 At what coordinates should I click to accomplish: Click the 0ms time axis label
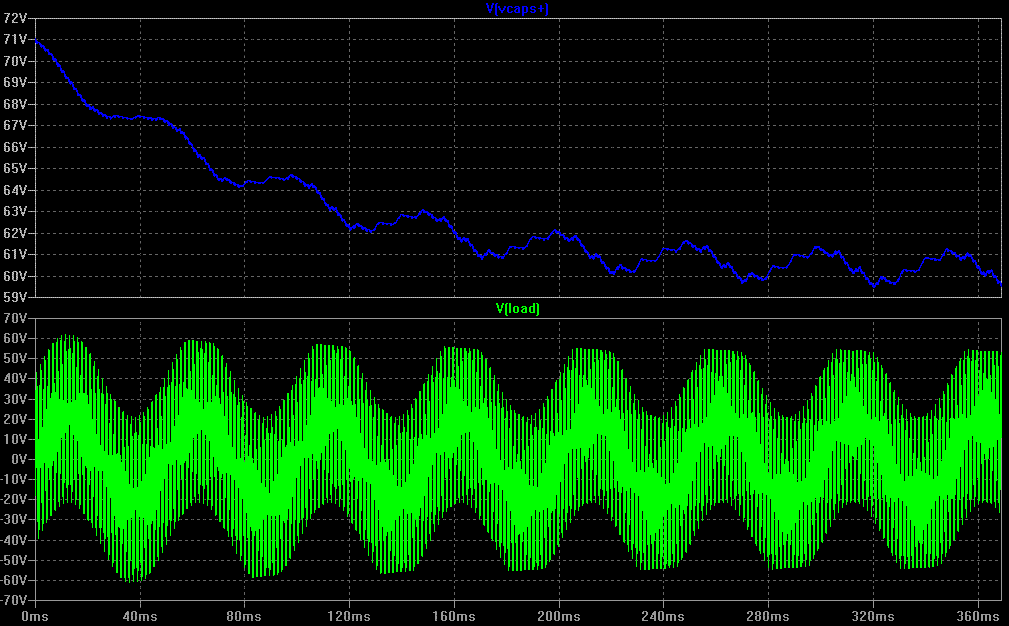[x=35, y=616]
